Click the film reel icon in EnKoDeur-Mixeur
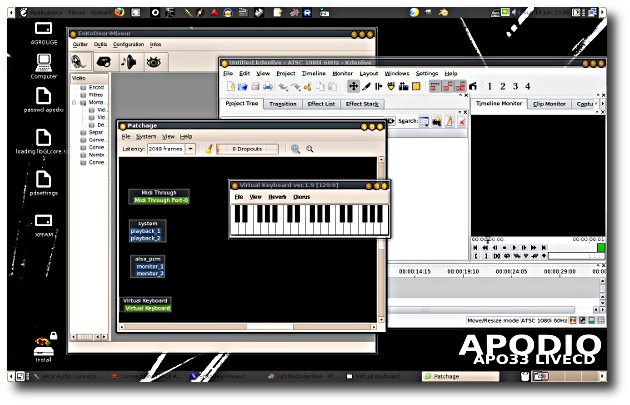Screen dimensions: 630x405 click(x=80, y=62)
